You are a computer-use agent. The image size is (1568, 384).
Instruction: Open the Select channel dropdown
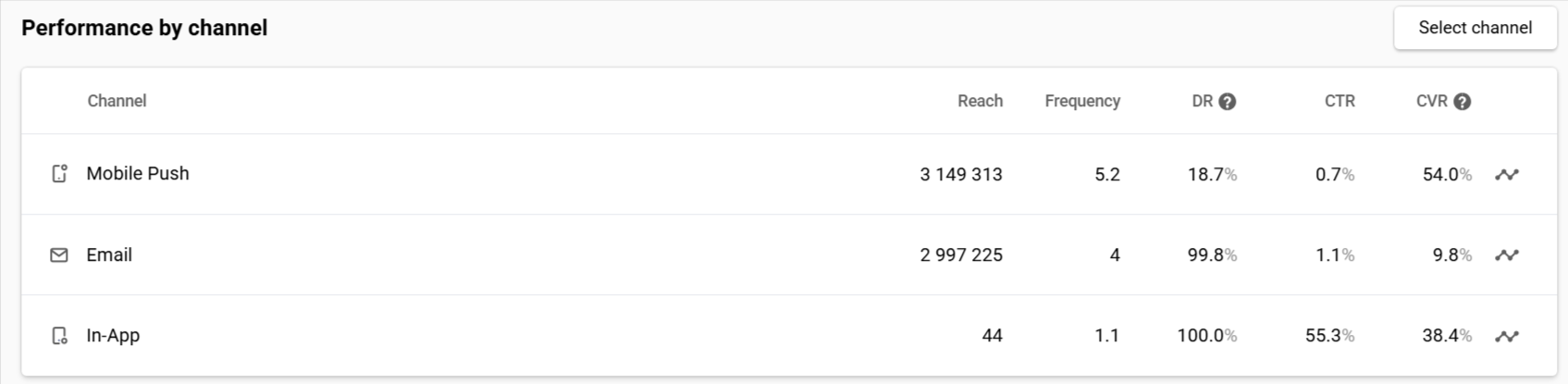[1475, 28]
